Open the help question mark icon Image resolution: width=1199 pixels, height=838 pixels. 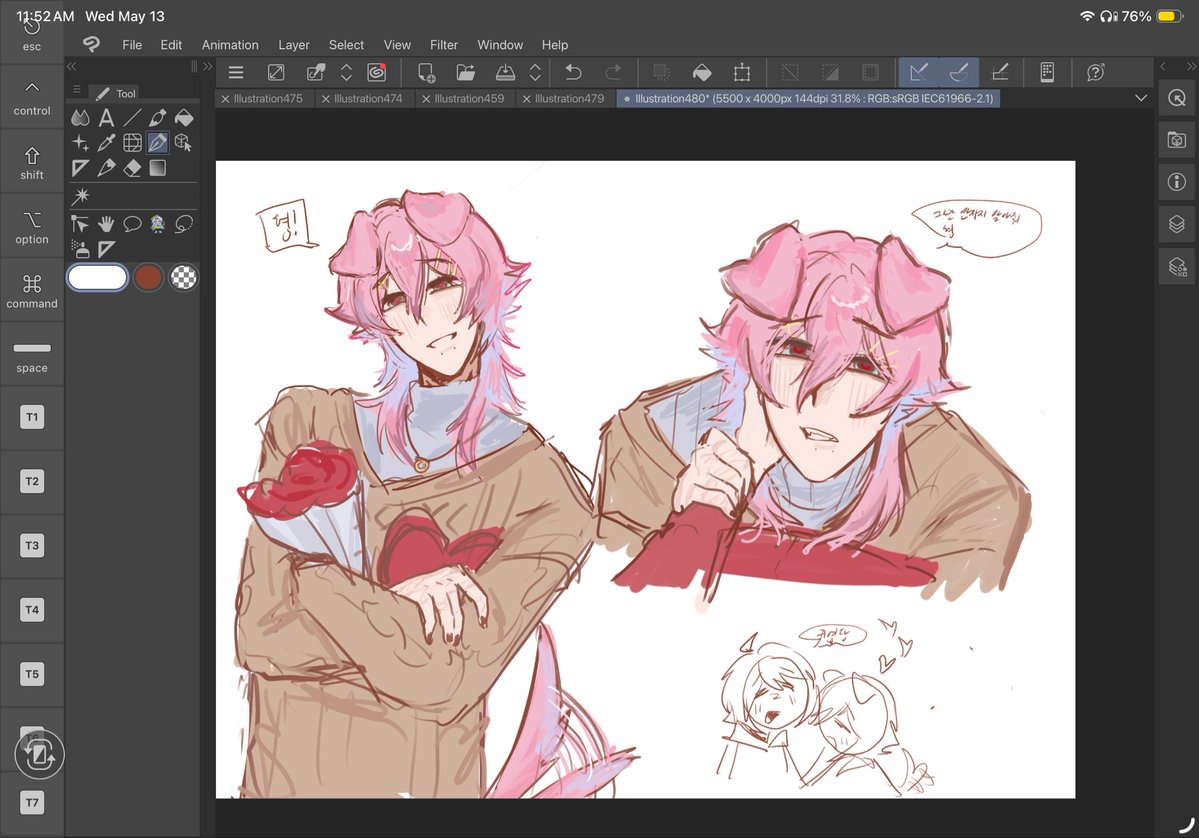tap(1096, 73)
